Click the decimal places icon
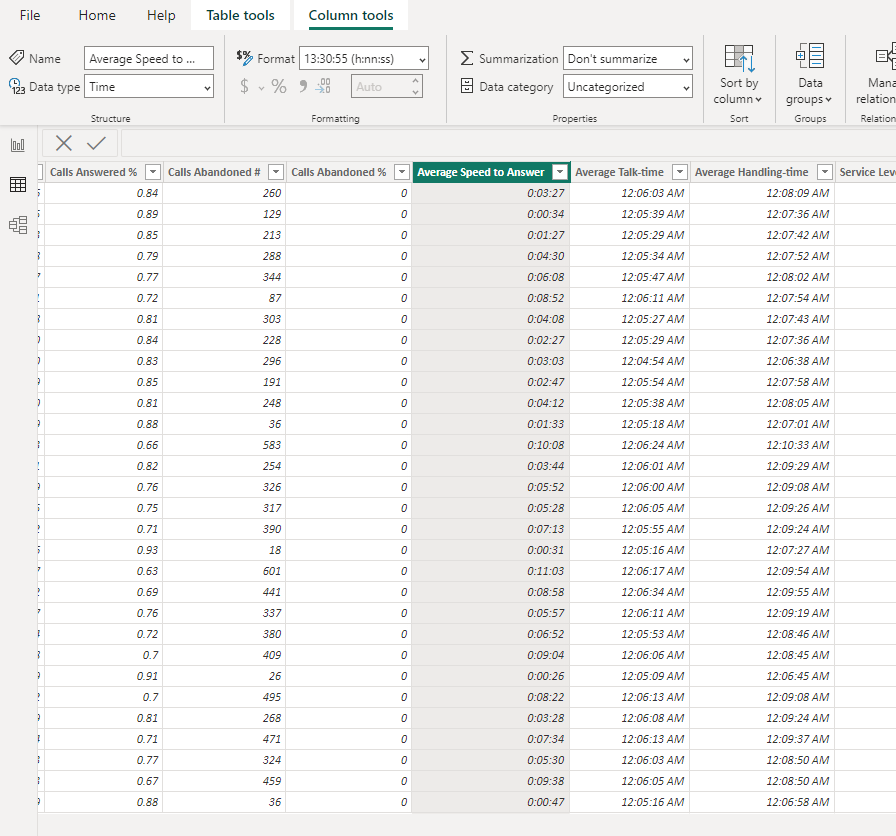 click(323, 86)
